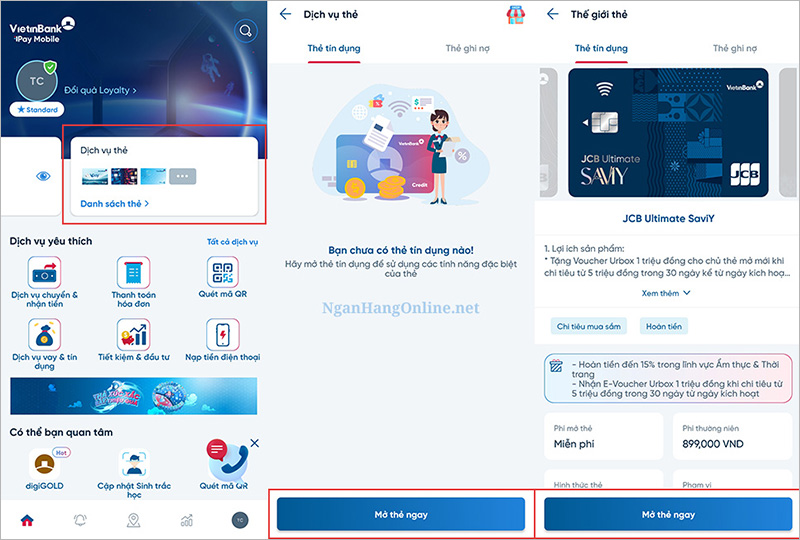Open Danh sách thẻ list
Viewport: 800px width, 540px height.
[115, 204]
